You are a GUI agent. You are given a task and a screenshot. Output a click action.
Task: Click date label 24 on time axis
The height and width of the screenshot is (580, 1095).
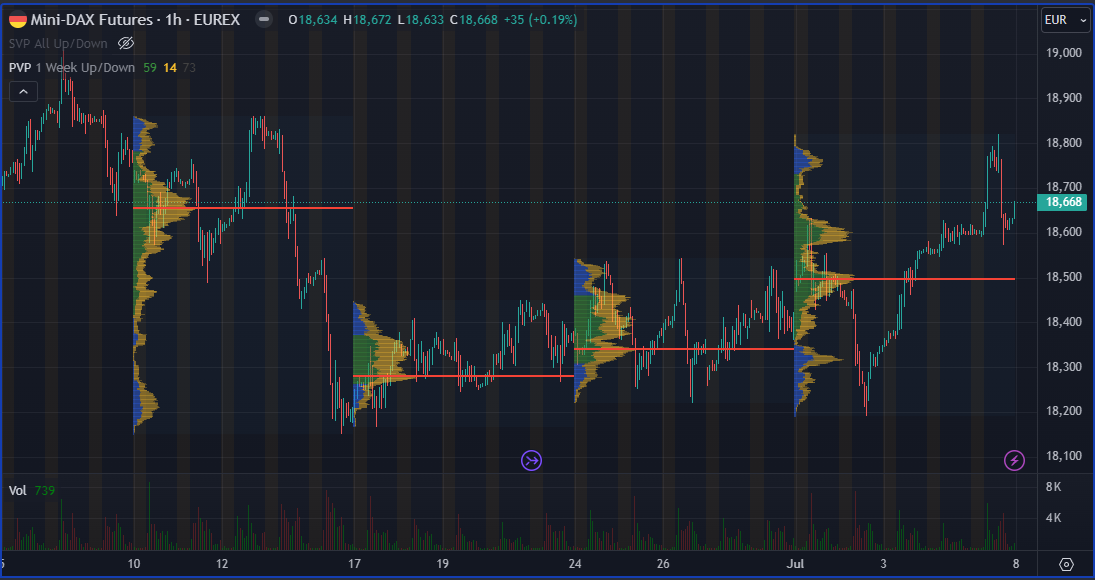pyautogui.click(x=575, y=563)
